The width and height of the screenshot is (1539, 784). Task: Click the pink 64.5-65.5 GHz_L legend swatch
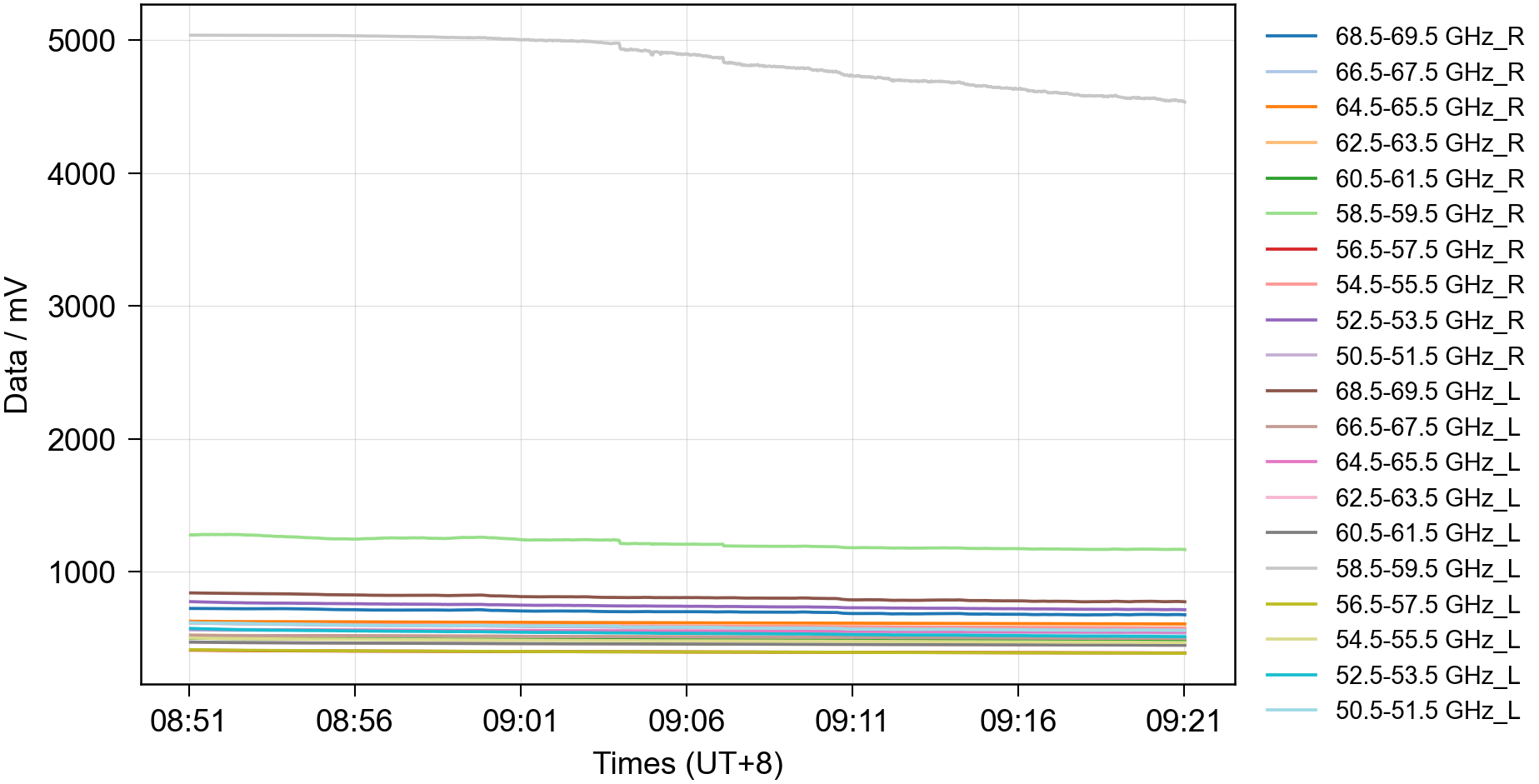[1291, 462]
